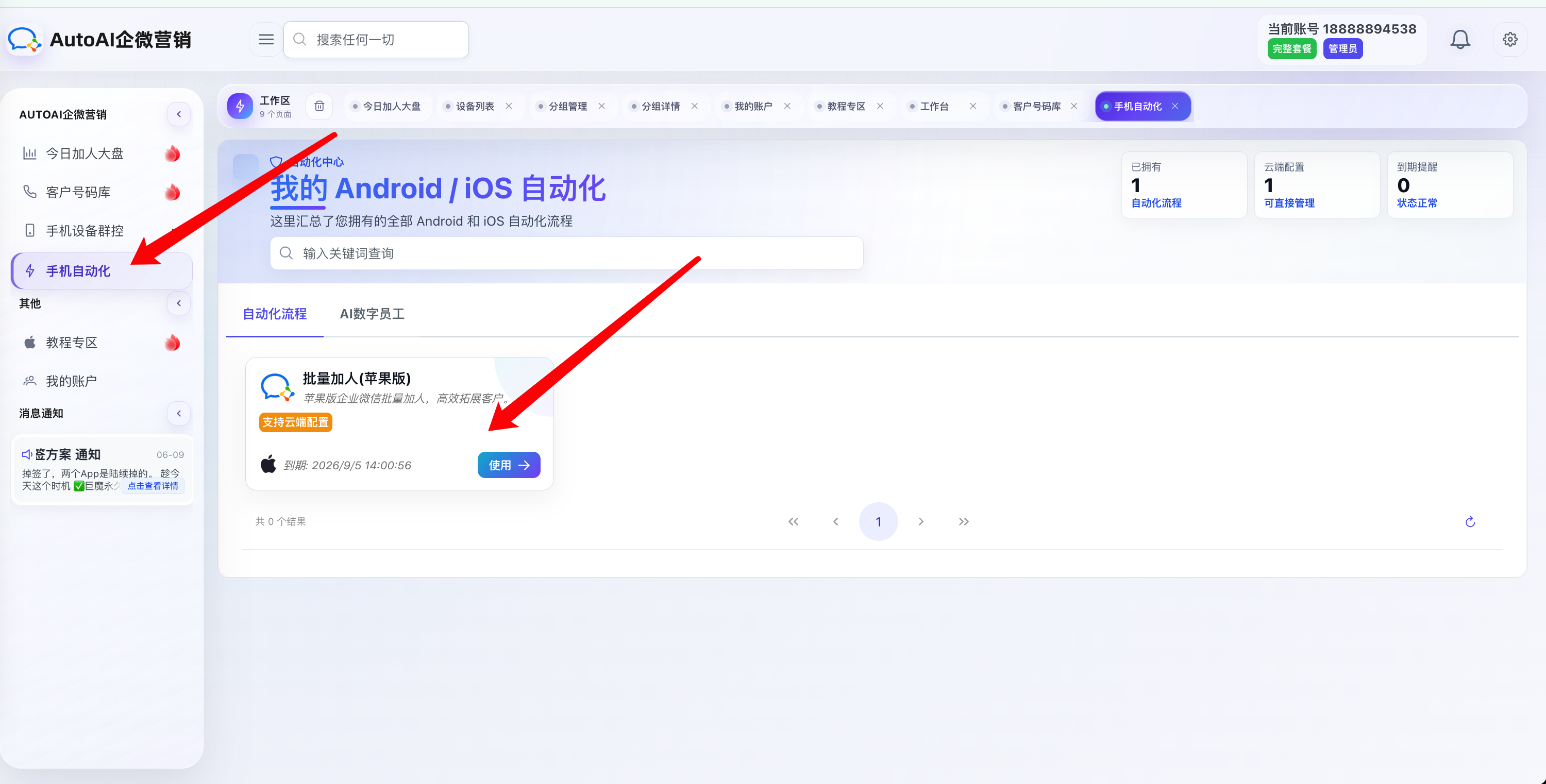
Task: Open the notification bell
Action: tap(1460, 40)
